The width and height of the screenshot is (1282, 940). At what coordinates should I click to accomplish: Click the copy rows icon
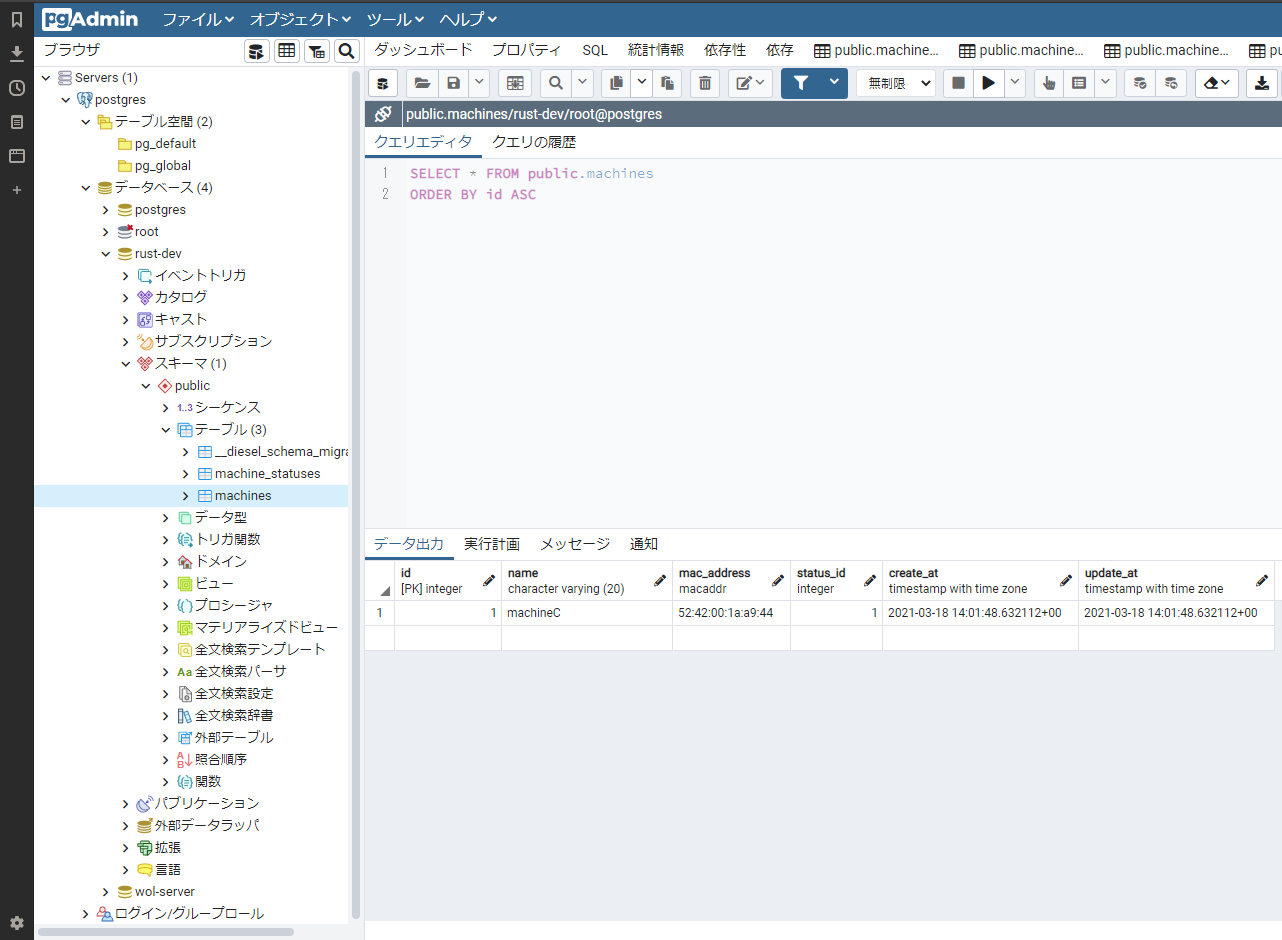coord(617,83)
